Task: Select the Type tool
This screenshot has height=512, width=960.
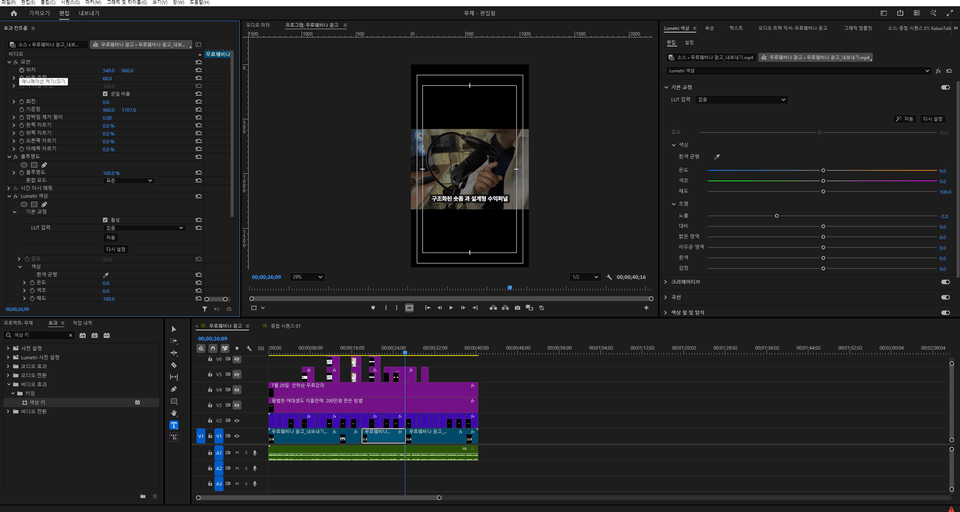Action: 174,425
